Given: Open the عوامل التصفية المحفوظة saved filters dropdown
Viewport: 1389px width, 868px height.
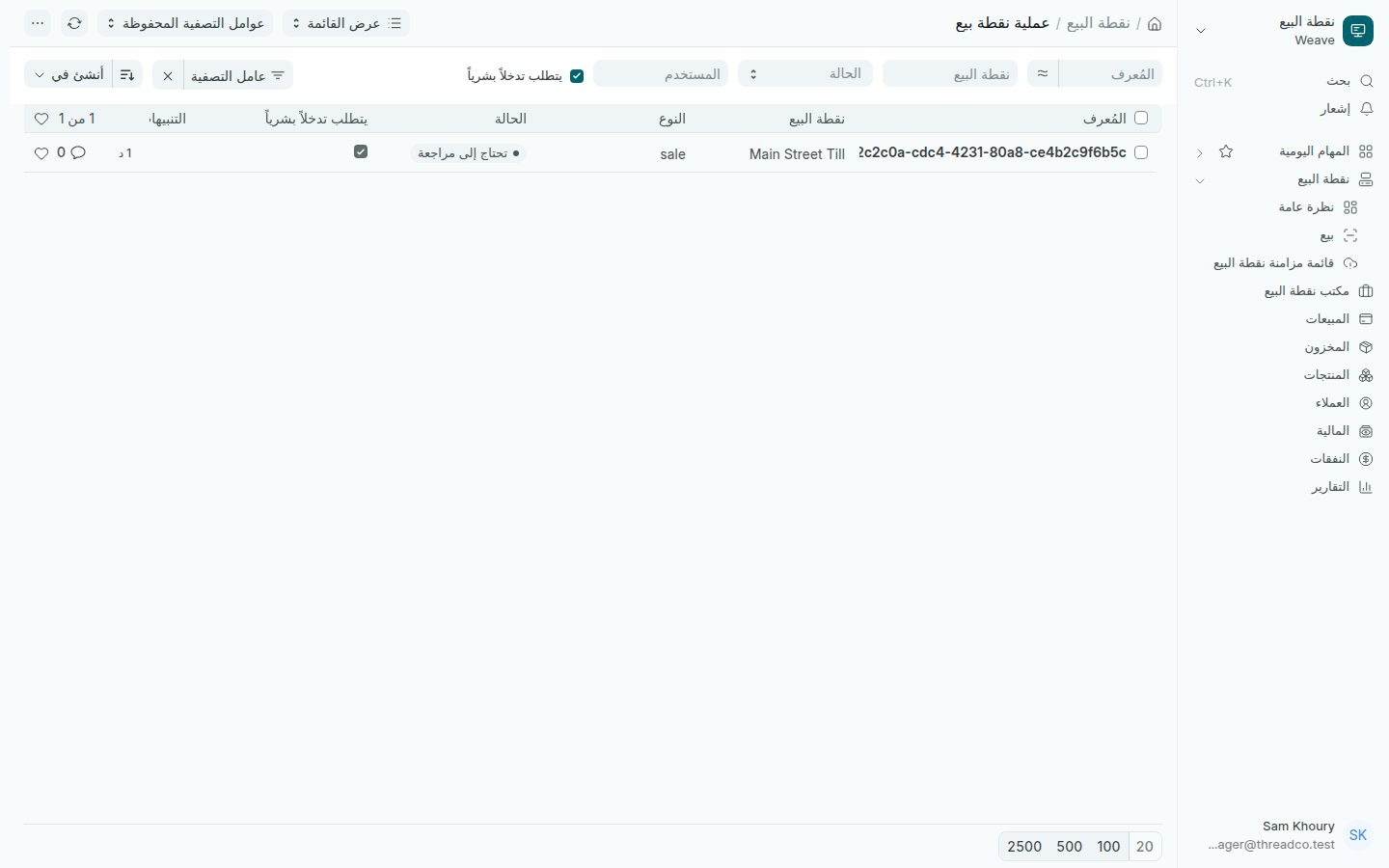Looking at the screenshot, I should tap(185, 23).
